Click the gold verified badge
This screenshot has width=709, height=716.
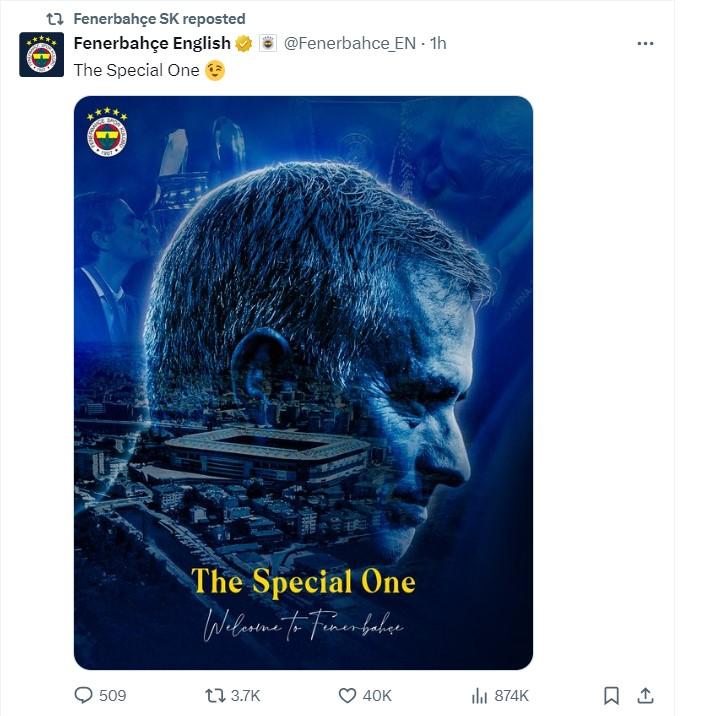pyautogui.click(x=243, y=44)
